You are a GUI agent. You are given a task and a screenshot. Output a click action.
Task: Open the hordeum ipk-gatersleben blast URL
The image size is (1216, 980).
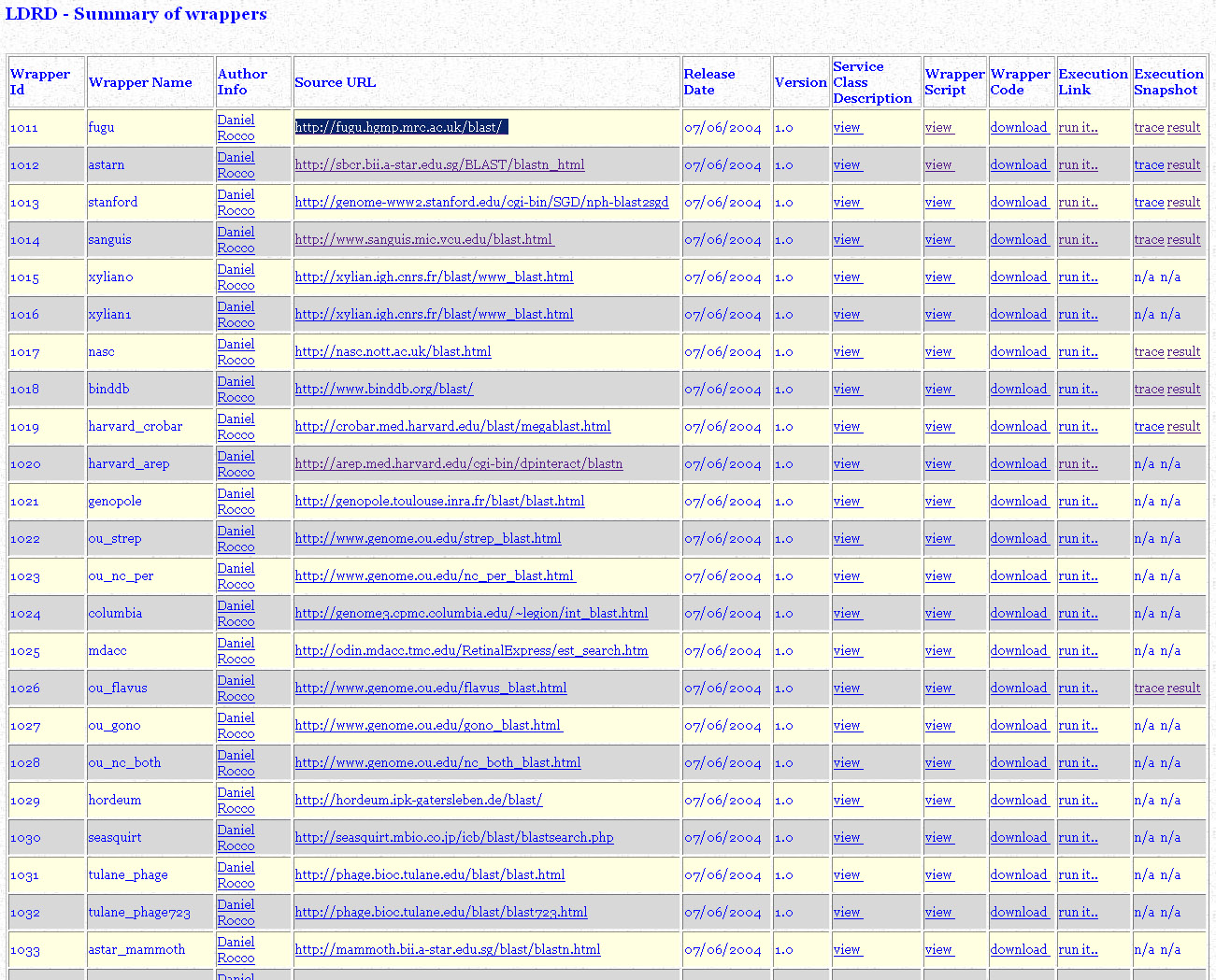418,800
